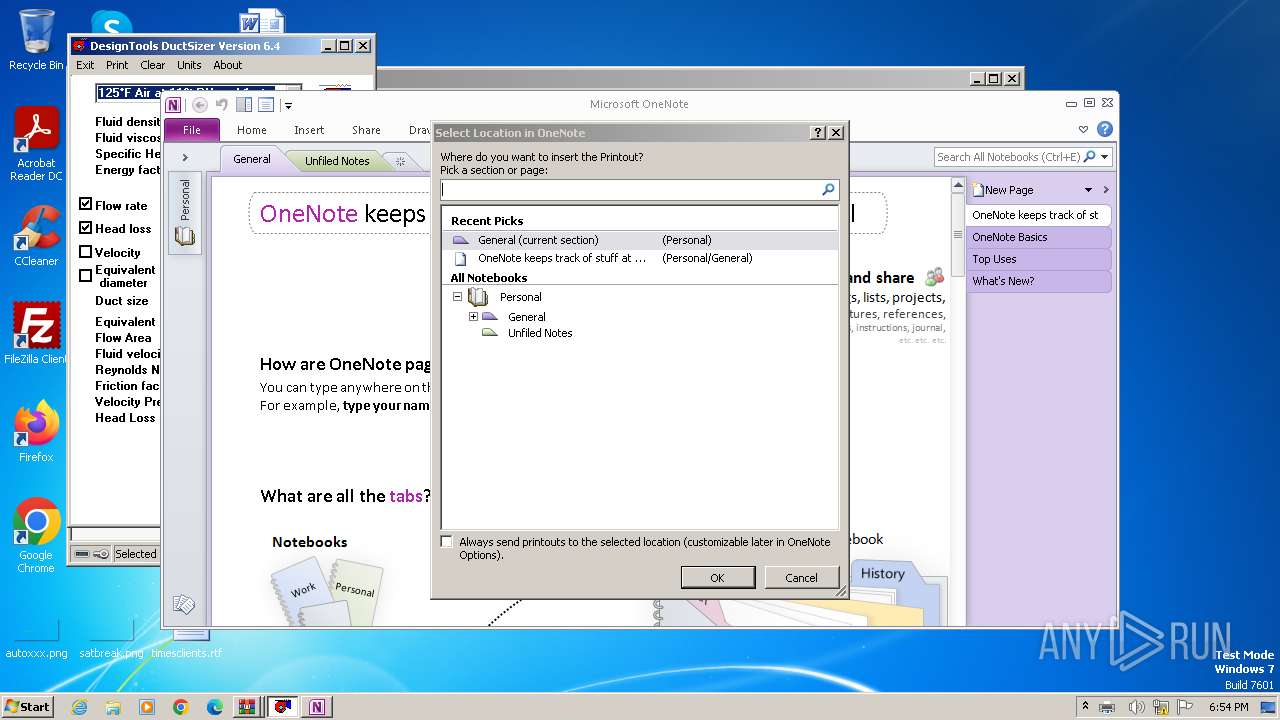
Task: Open Recycle Bin on desktop
Action: [36, 40]
